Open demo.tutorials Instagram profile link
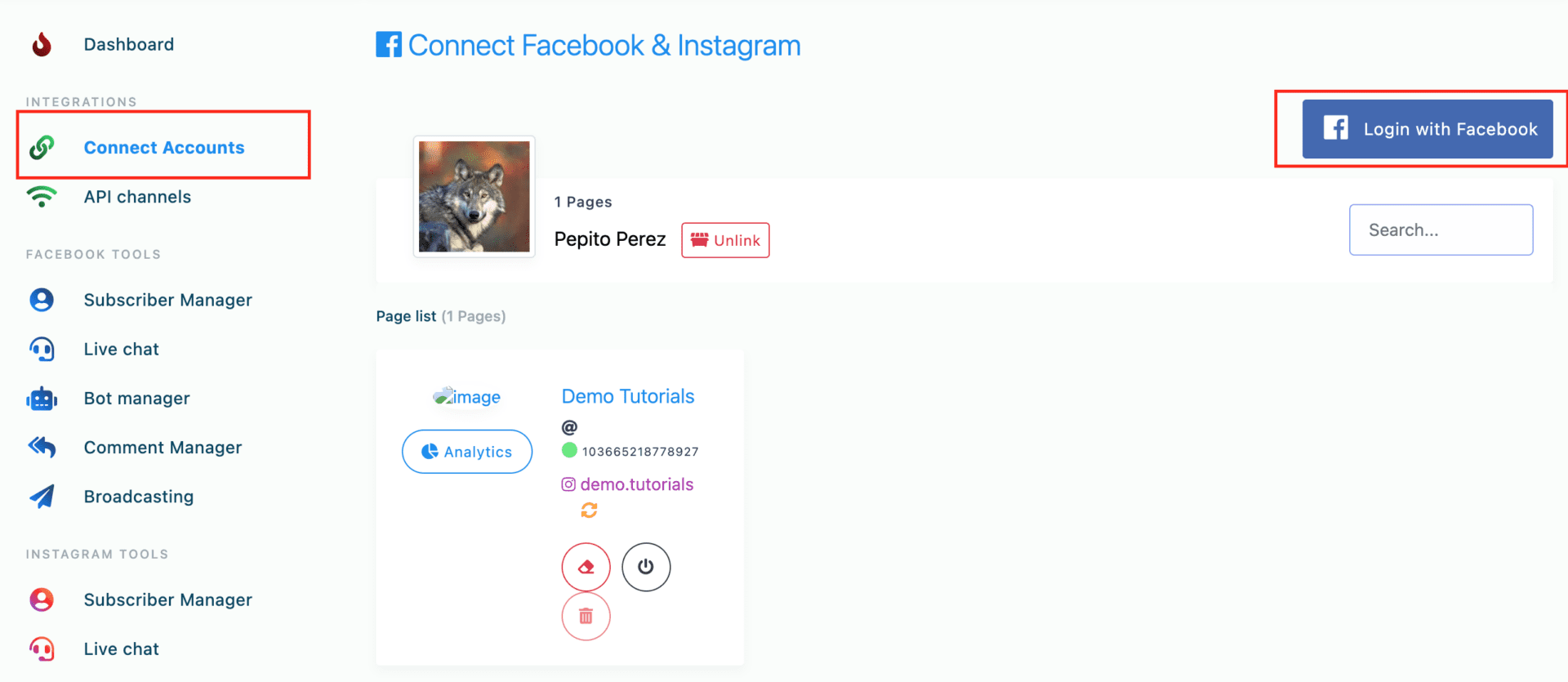This screenshot has height=682, width=1568. coord(636,484)
